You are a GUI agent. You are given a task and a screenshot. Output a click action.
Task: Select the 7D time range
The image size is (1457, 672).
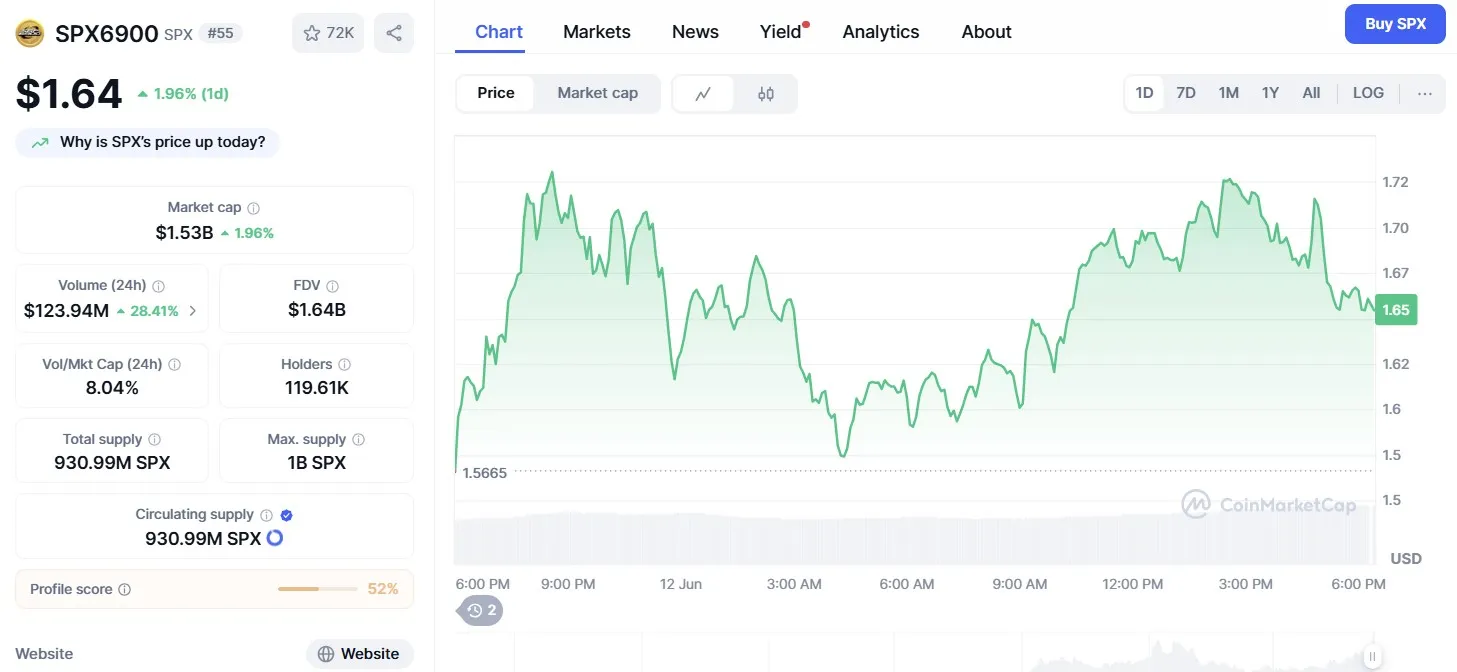(1186, 93)
